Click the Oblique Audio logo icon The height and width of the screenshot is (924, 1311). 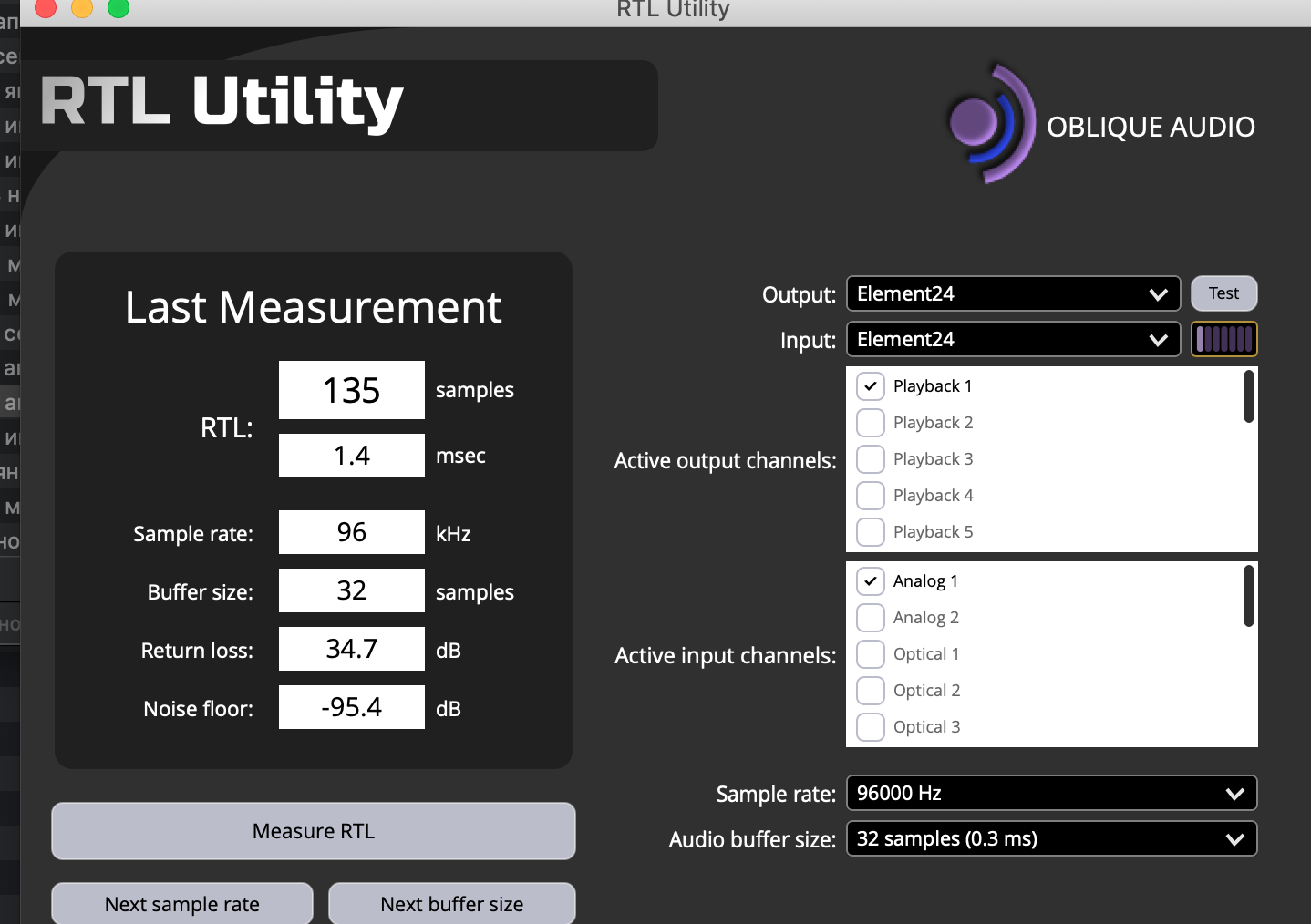[991, 123]
